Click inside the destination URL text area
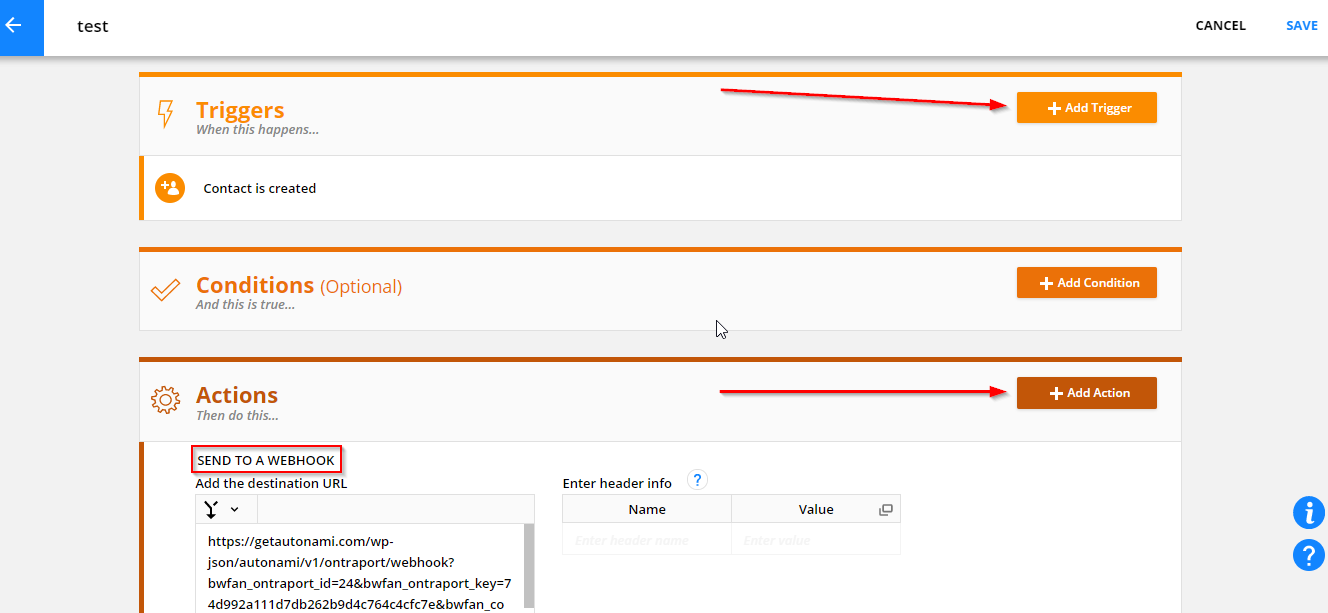This screenshot has width=1328, height=613. click(360, 568)
